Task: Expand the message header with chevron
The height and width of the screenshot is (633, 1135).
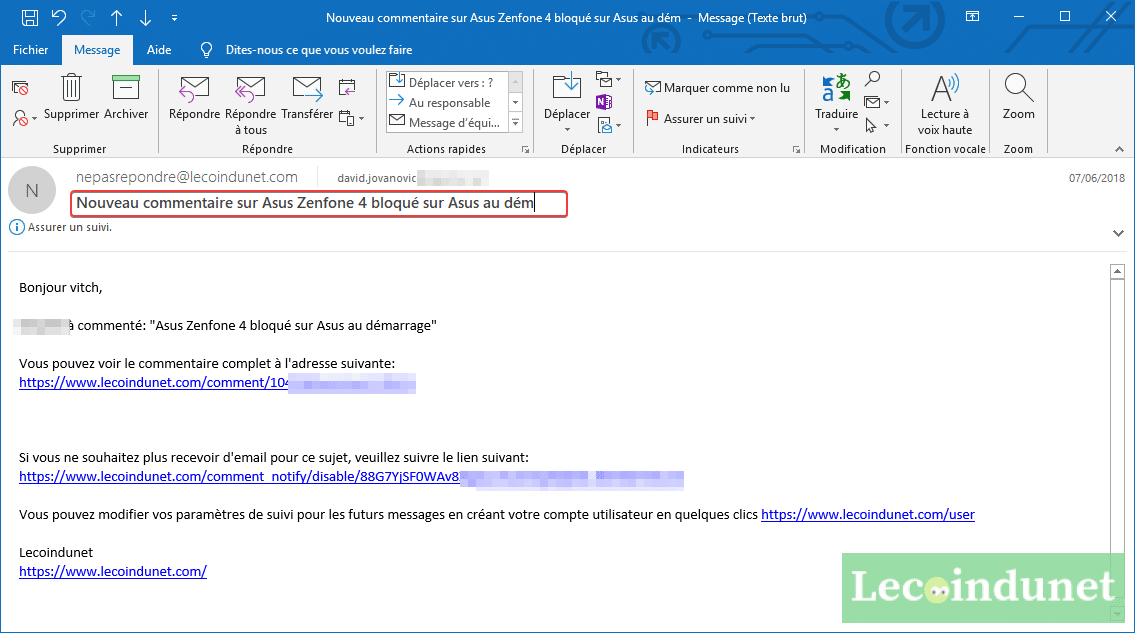Action: click(x=1118, y=233)
